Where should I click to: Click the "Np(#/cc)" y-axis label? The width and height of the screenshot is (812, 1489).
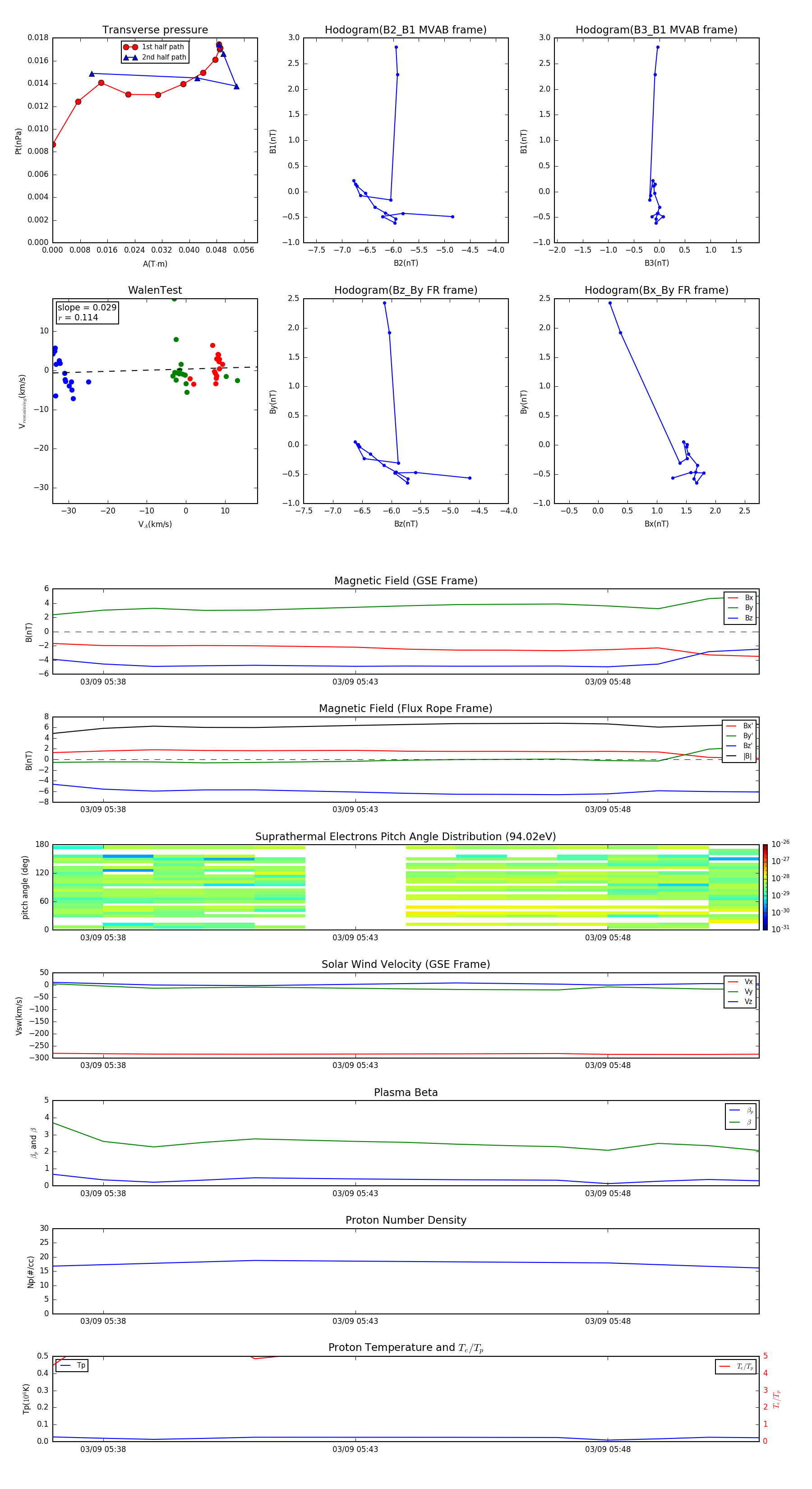[x=31, y=1271]
